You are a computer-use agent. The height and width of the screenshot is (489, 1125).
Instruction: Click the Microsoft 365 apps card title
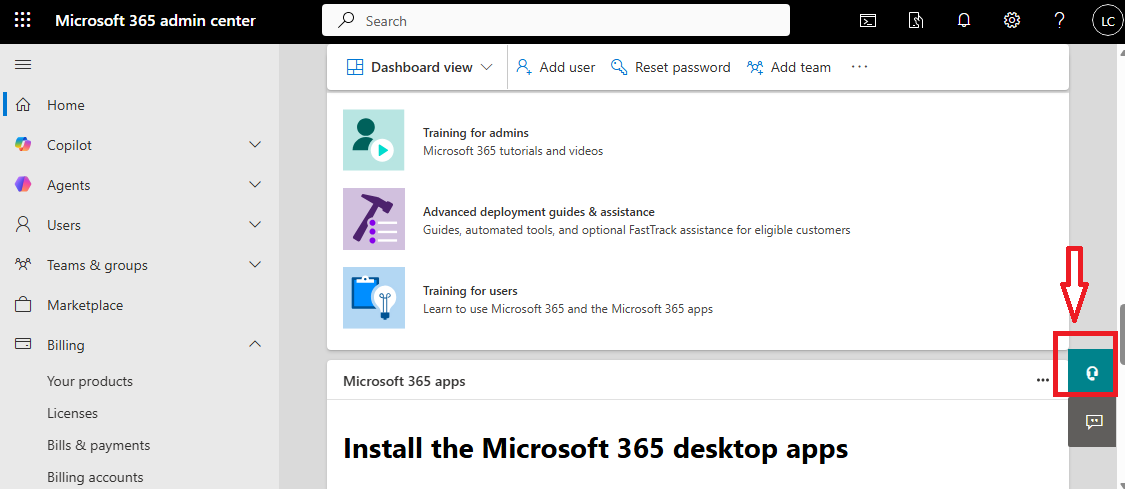[x=404, y=381]
